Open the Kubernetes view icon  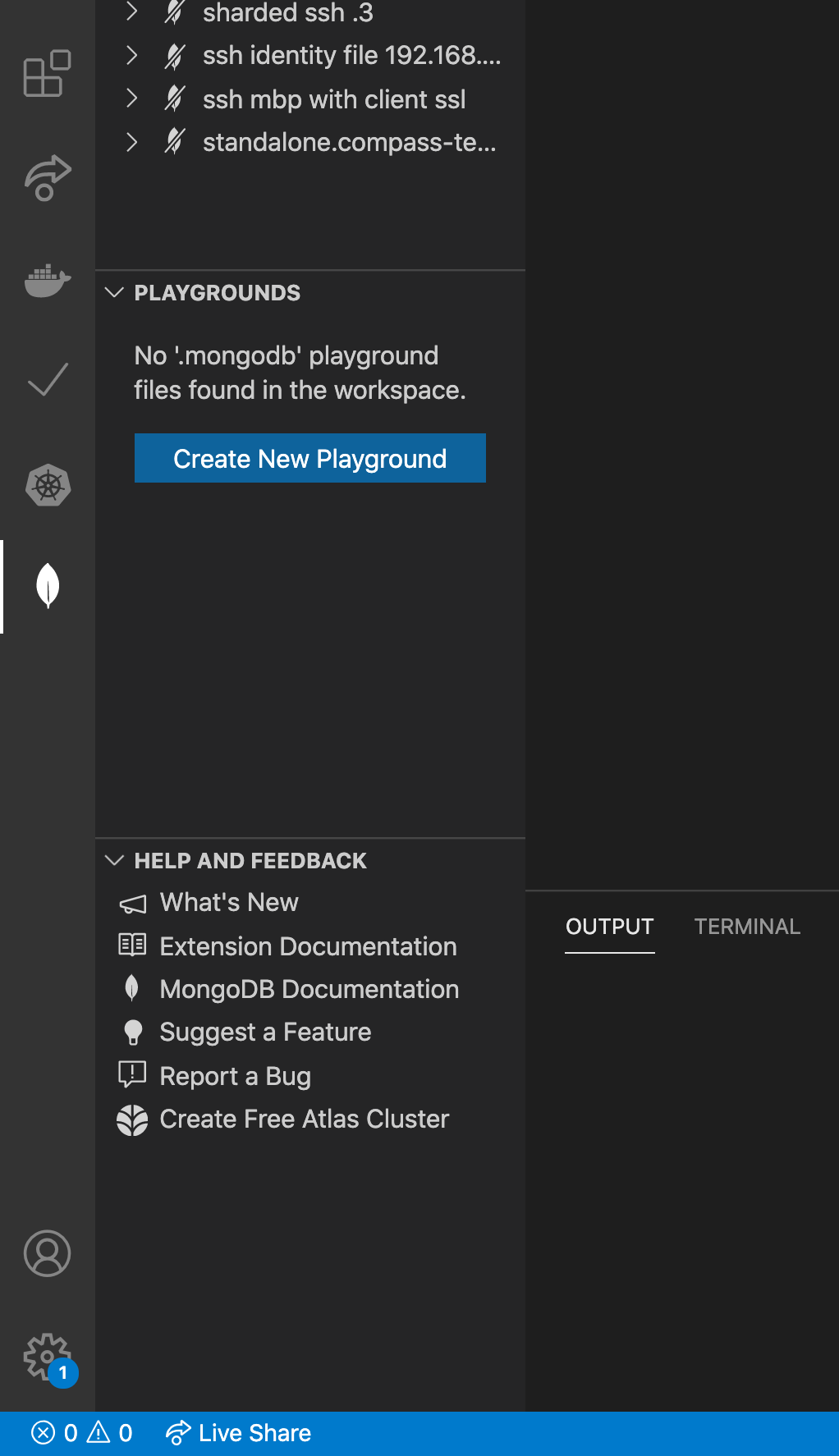pos(48,485)
